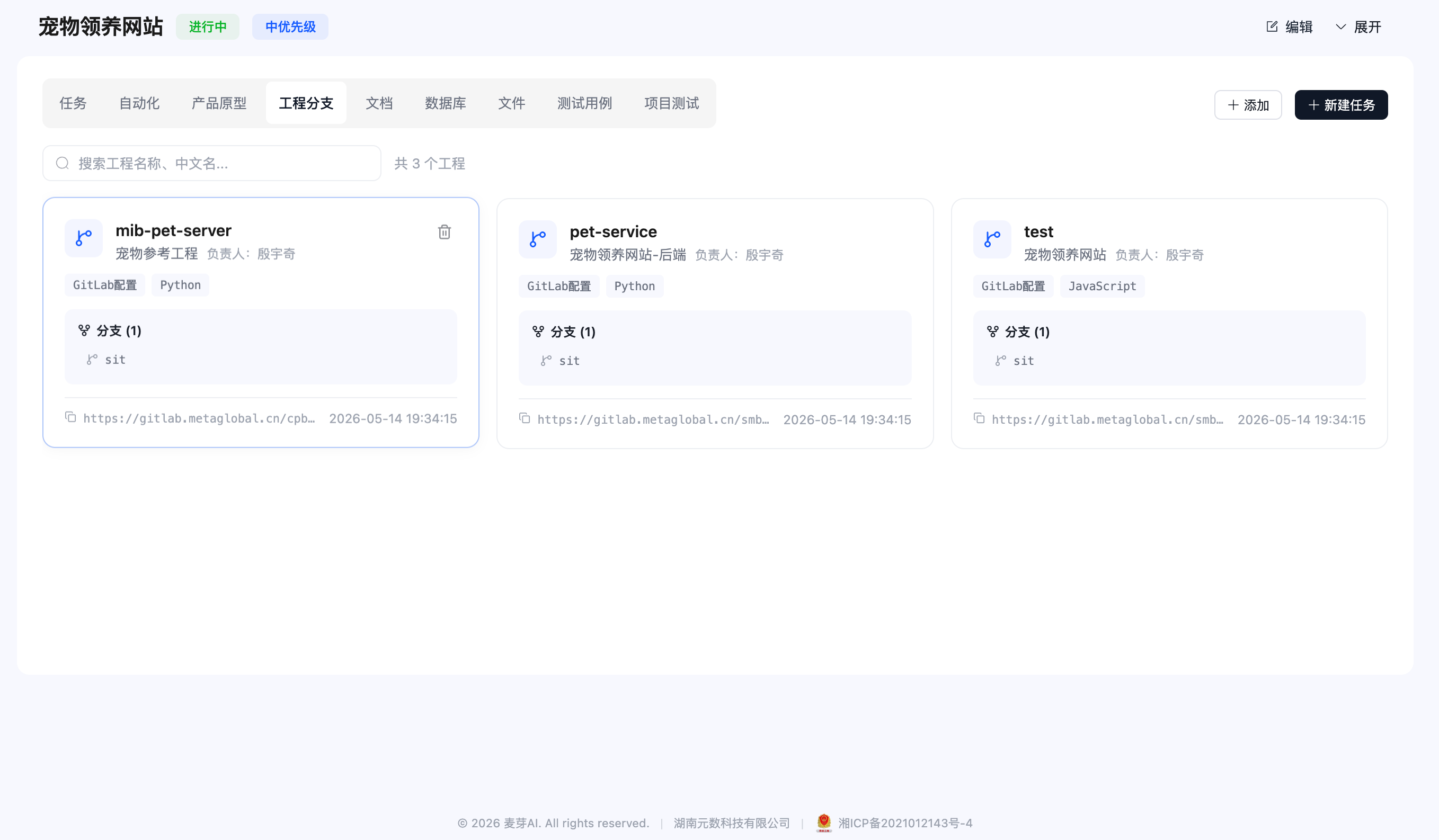Click the JavaScript tag on test card
This screenshot has width=1439, height=840.
click(1102, 286)
